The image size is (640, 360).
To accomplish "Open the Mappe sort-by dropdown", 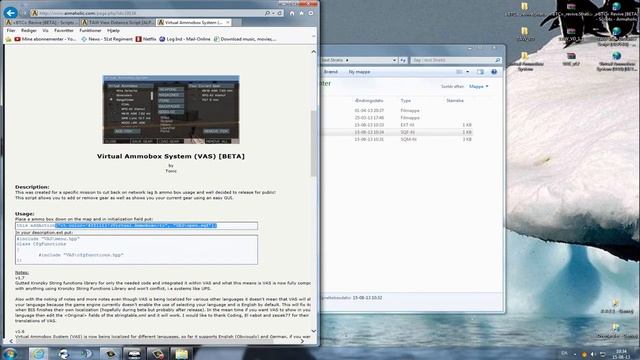I will [478, 87].
